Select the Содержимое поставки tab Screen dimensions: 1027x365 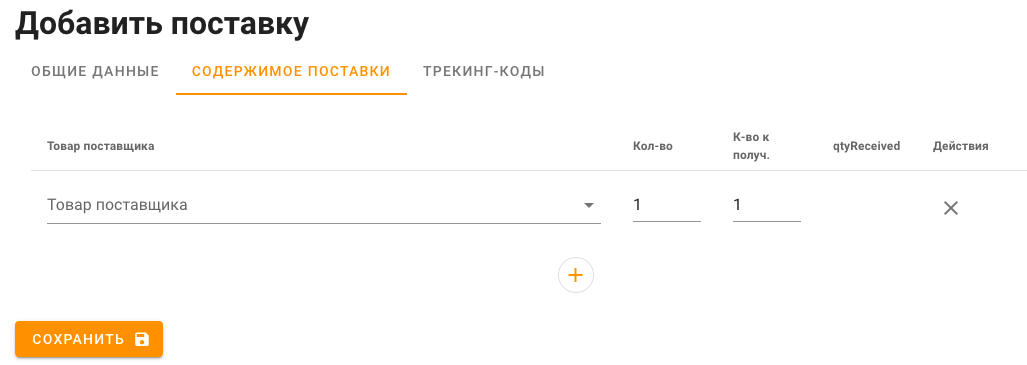[291, 71]
